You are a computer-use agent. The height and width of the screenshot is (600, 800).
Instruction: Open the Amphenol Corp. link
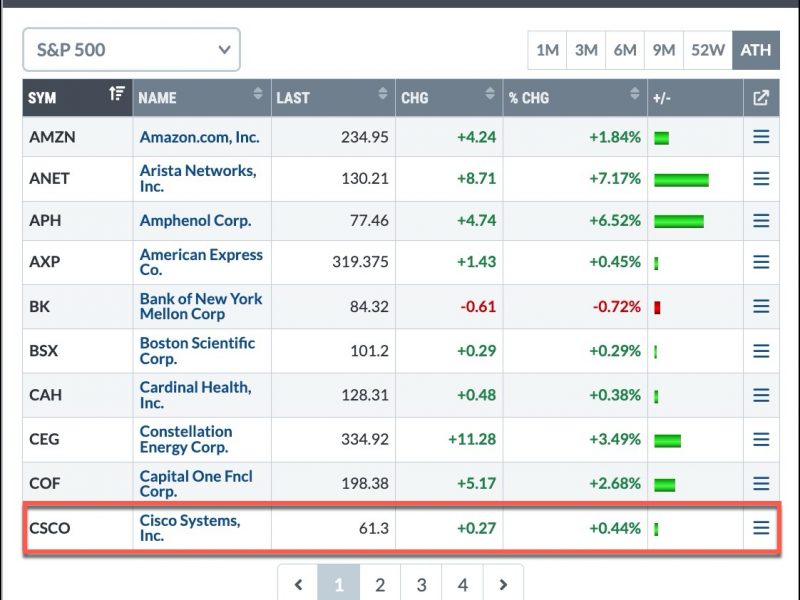[x=195, y=220]
